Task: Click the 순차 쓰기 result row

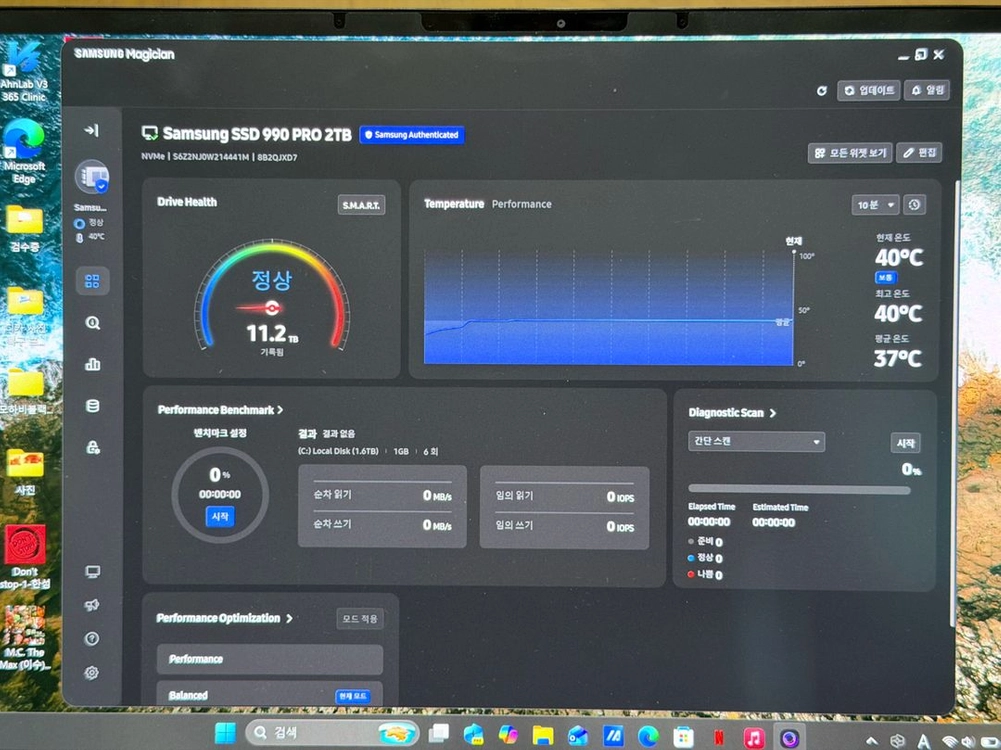Action: [x=382, y=525]
